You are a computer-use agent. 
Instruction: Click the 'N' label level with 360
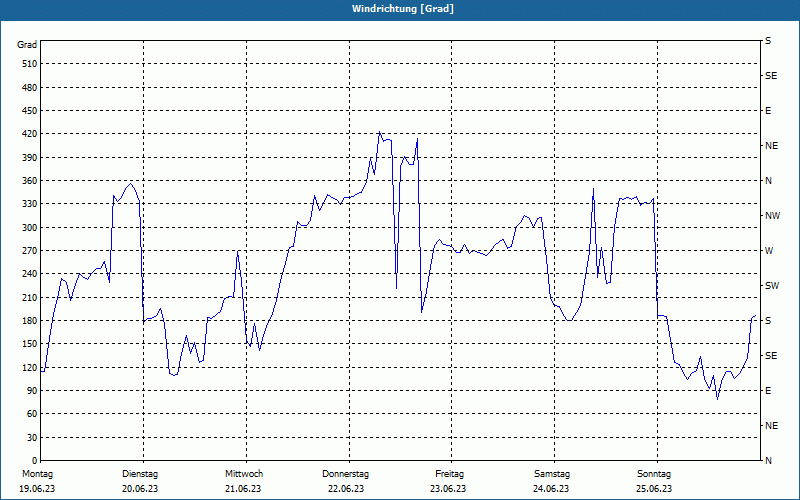(x=768, y=181)
